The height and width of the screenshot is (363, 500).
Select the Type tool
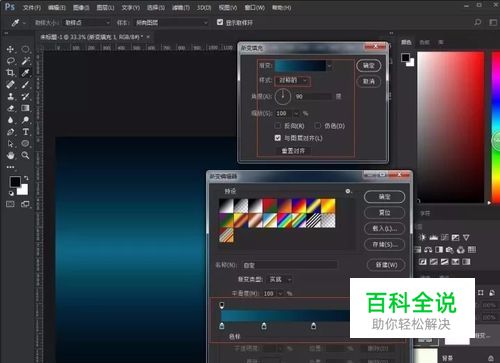coord(26,132)
